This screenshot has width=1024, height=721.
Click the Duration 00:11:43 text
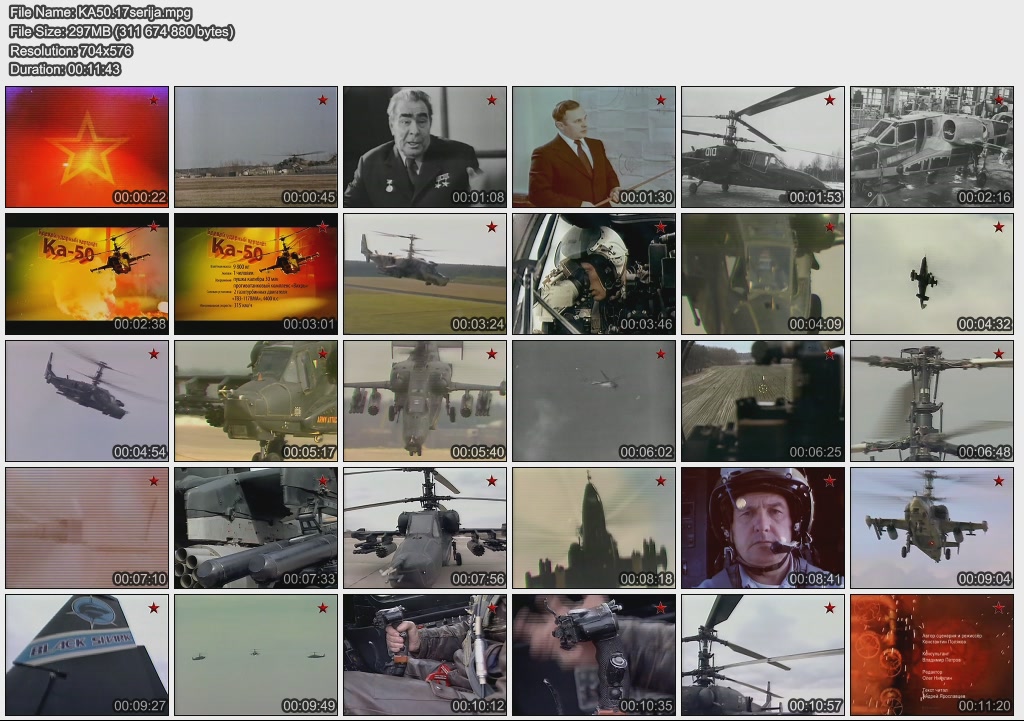click(65, 69)
